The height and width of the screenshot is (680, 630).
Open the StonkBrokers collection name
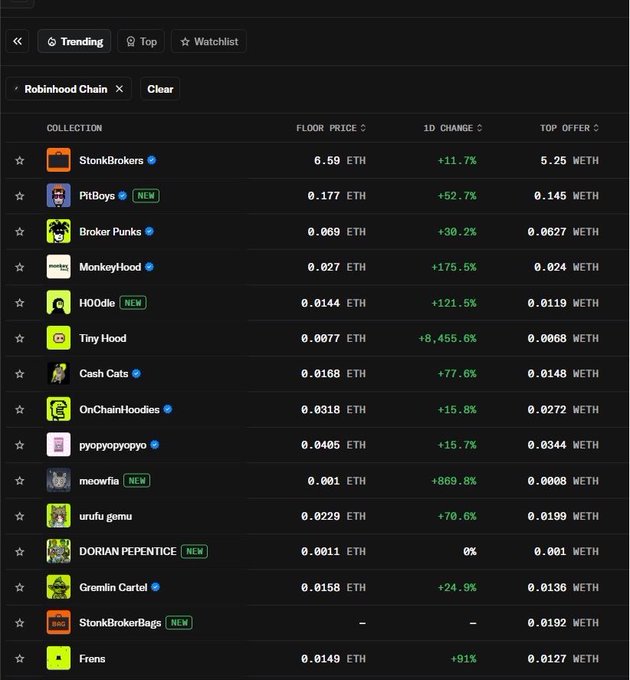click(x=111, y=160)
